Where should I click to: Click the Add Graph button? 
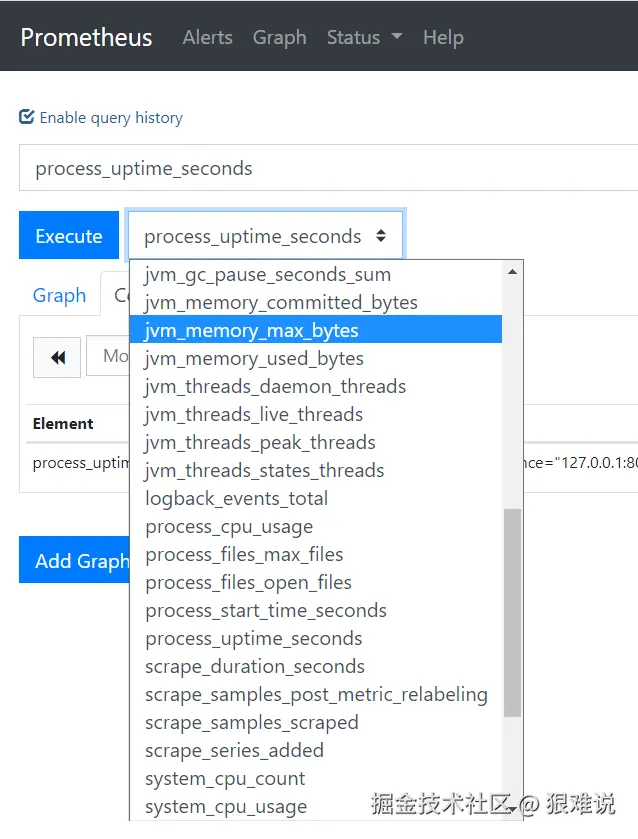75,560
